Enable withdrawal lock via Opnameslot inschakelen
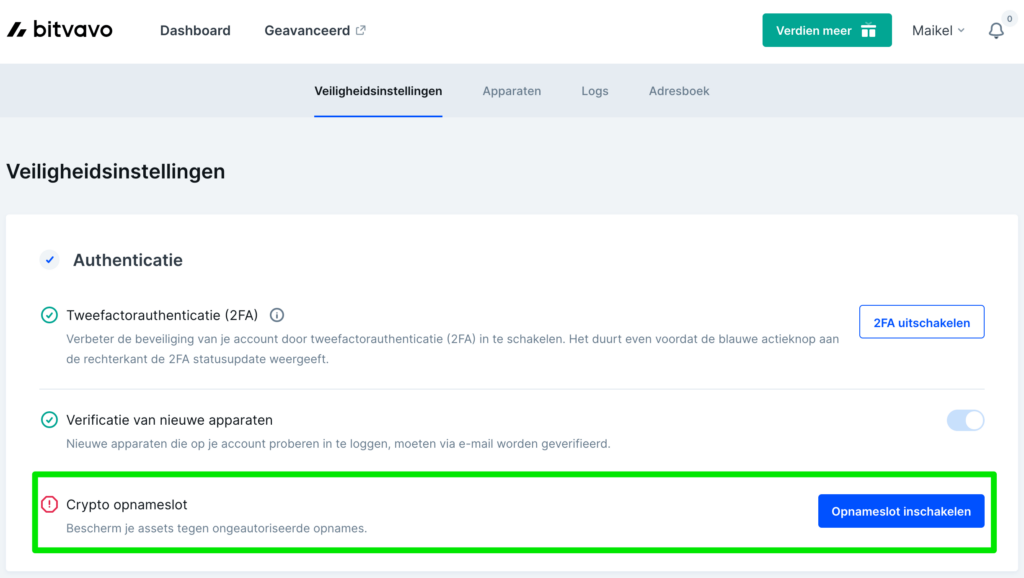 point(900,510)
